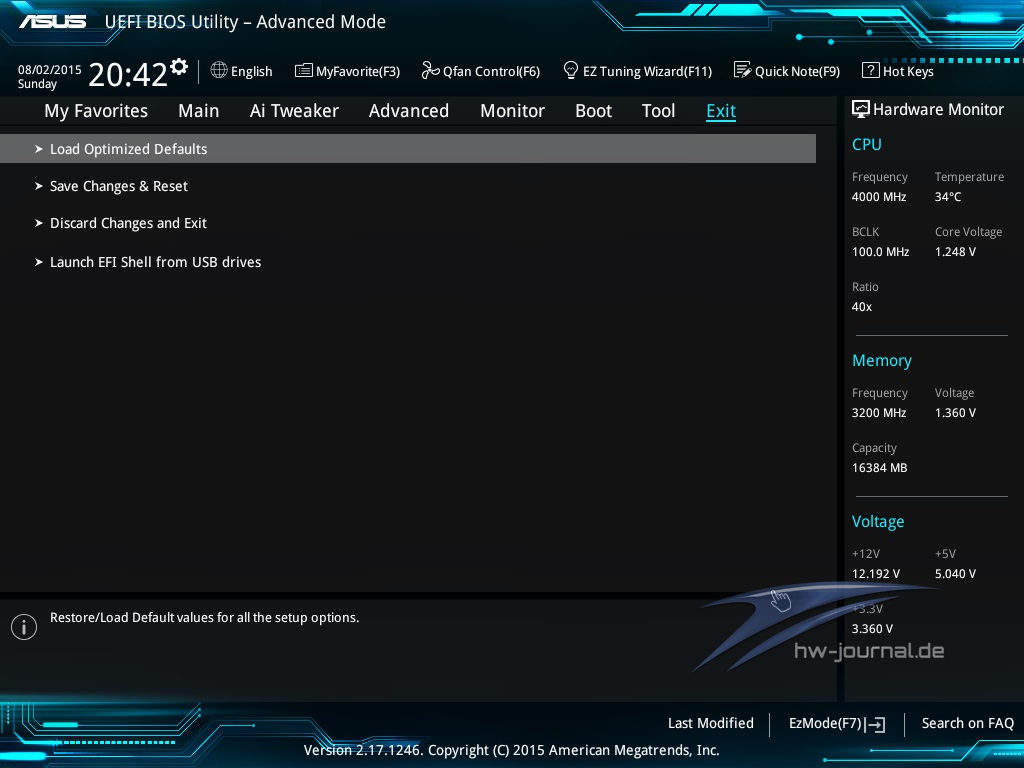Click the Version 2.17.1246 copyright line

(511, 750)
